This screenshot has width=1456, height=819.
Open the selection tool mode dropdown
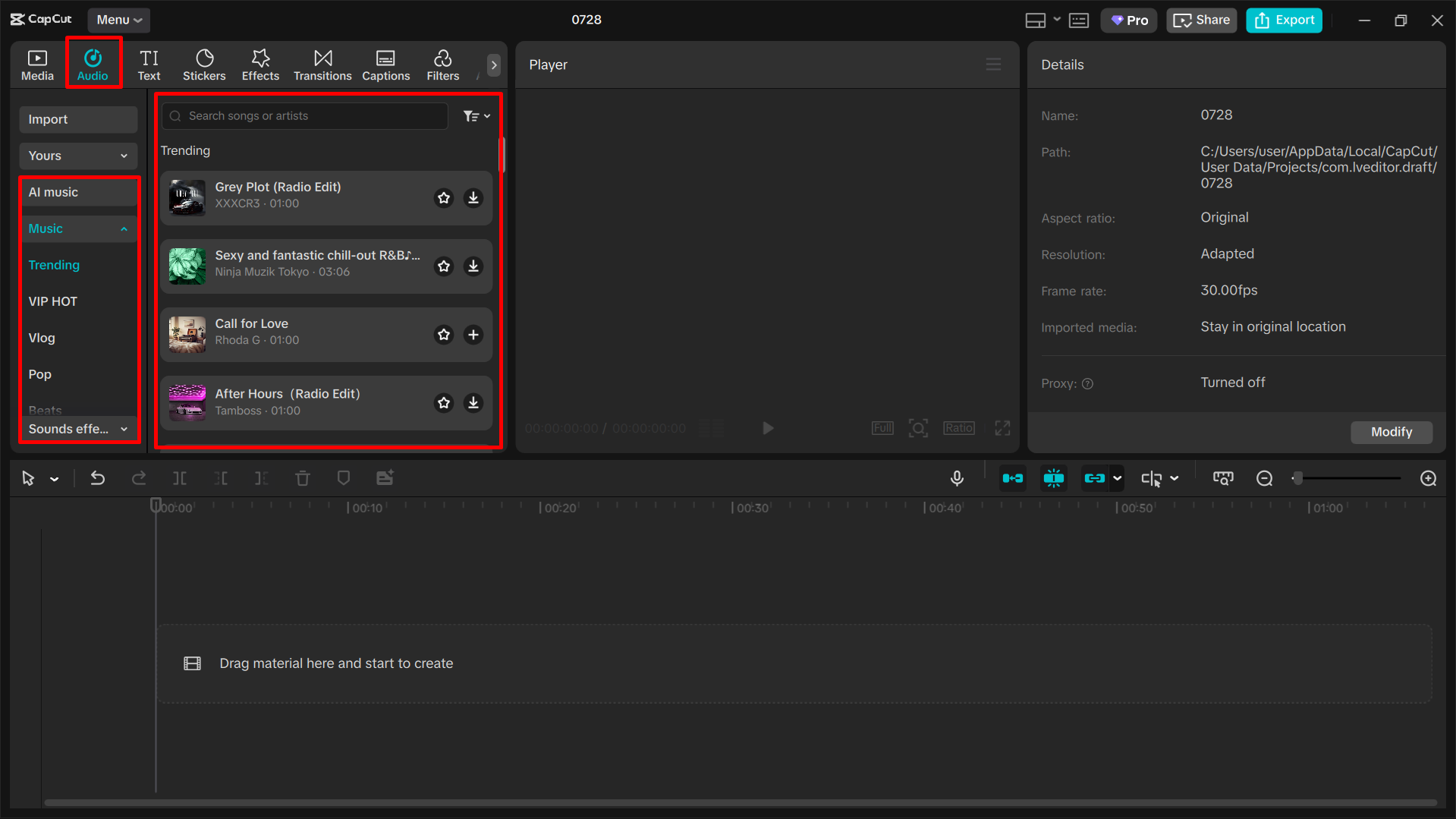coord(55,479)
